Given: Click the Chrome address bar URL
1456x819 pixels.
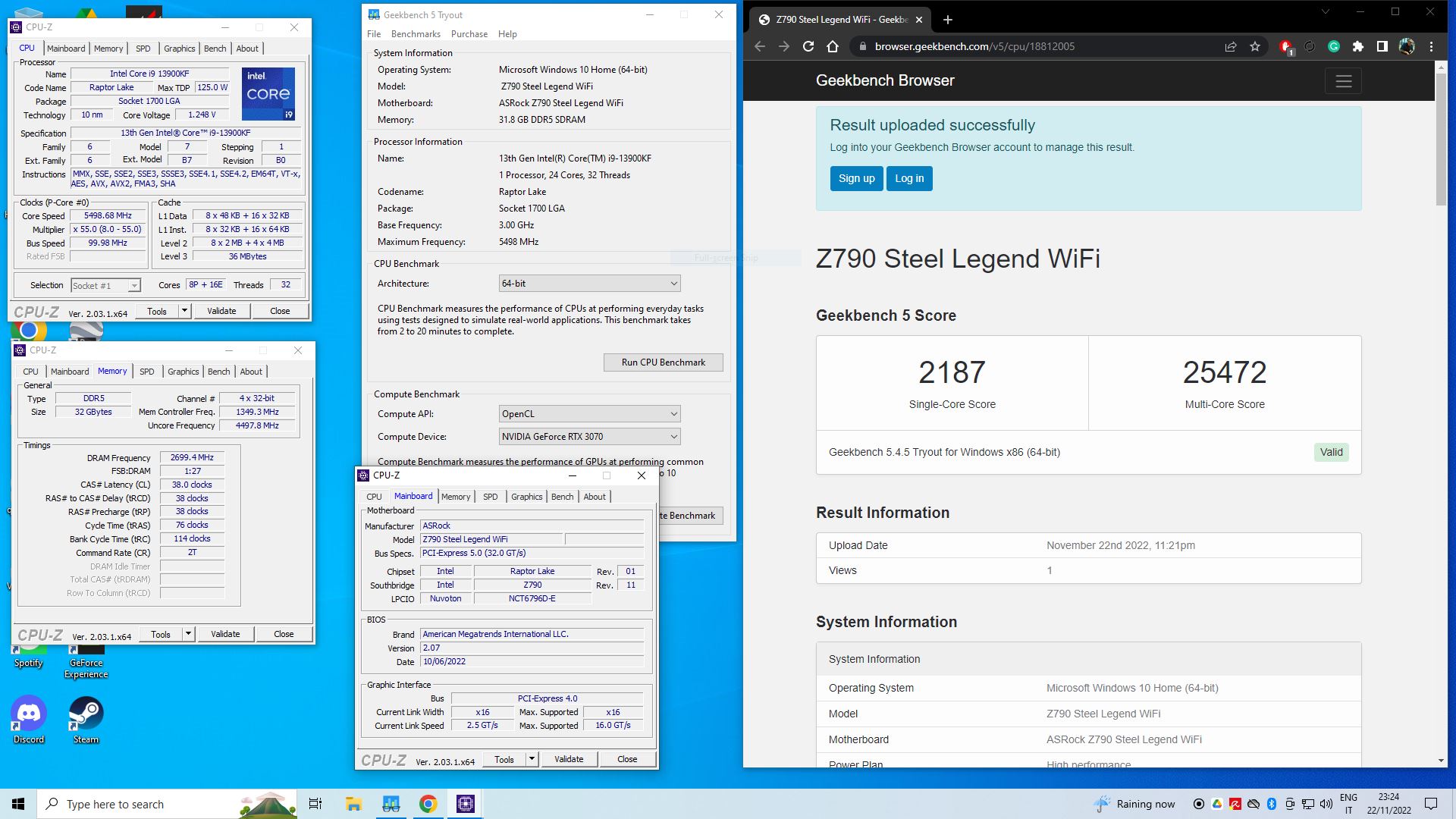Looking at the screenshot, I should [974, 46].
